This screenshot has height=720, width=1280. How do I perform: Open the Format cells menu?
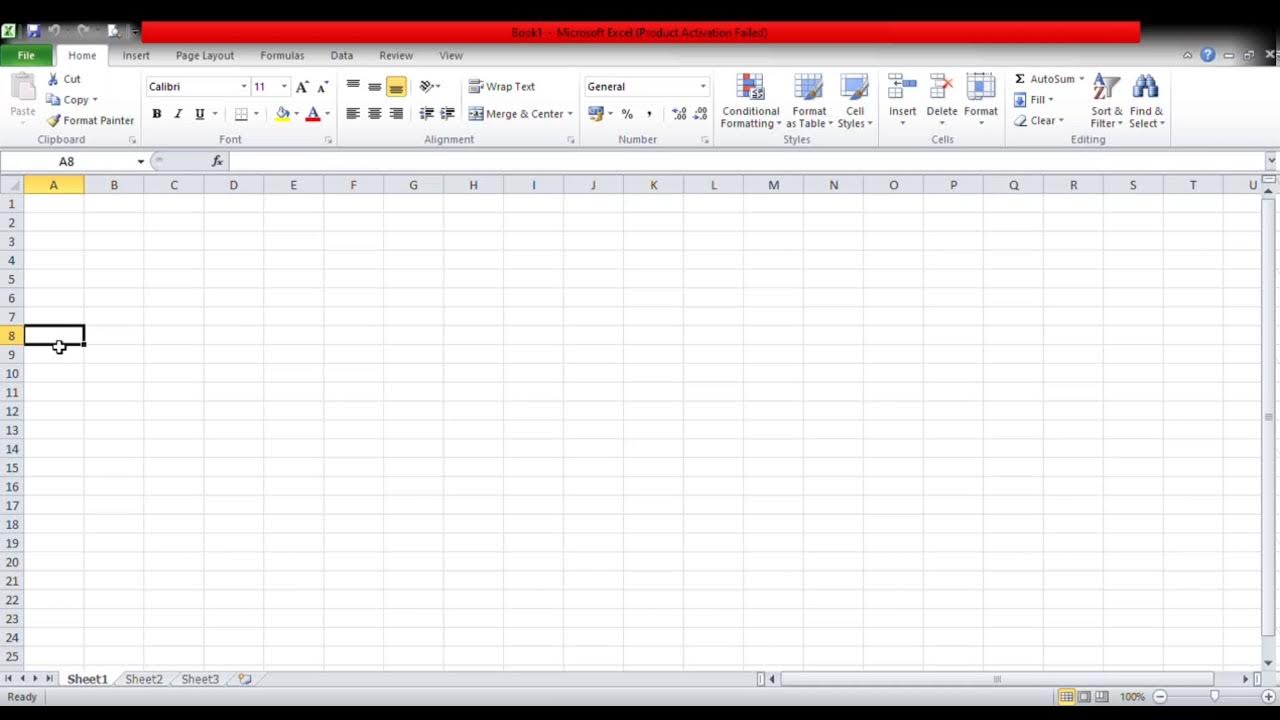point(981,101)
